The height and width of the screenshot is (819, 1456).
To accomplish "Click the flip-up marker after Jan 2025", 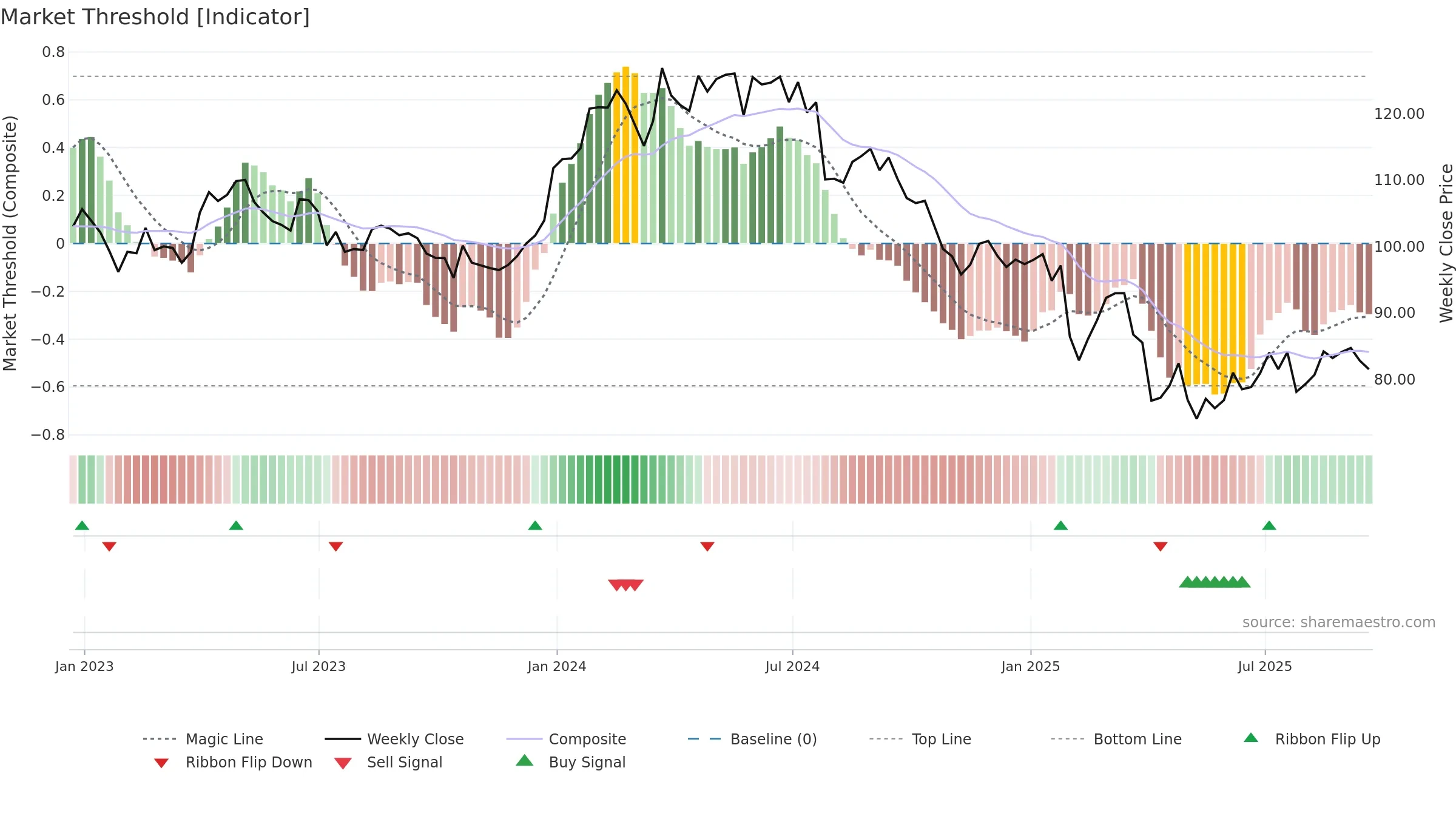I will tap(1060, 525).
